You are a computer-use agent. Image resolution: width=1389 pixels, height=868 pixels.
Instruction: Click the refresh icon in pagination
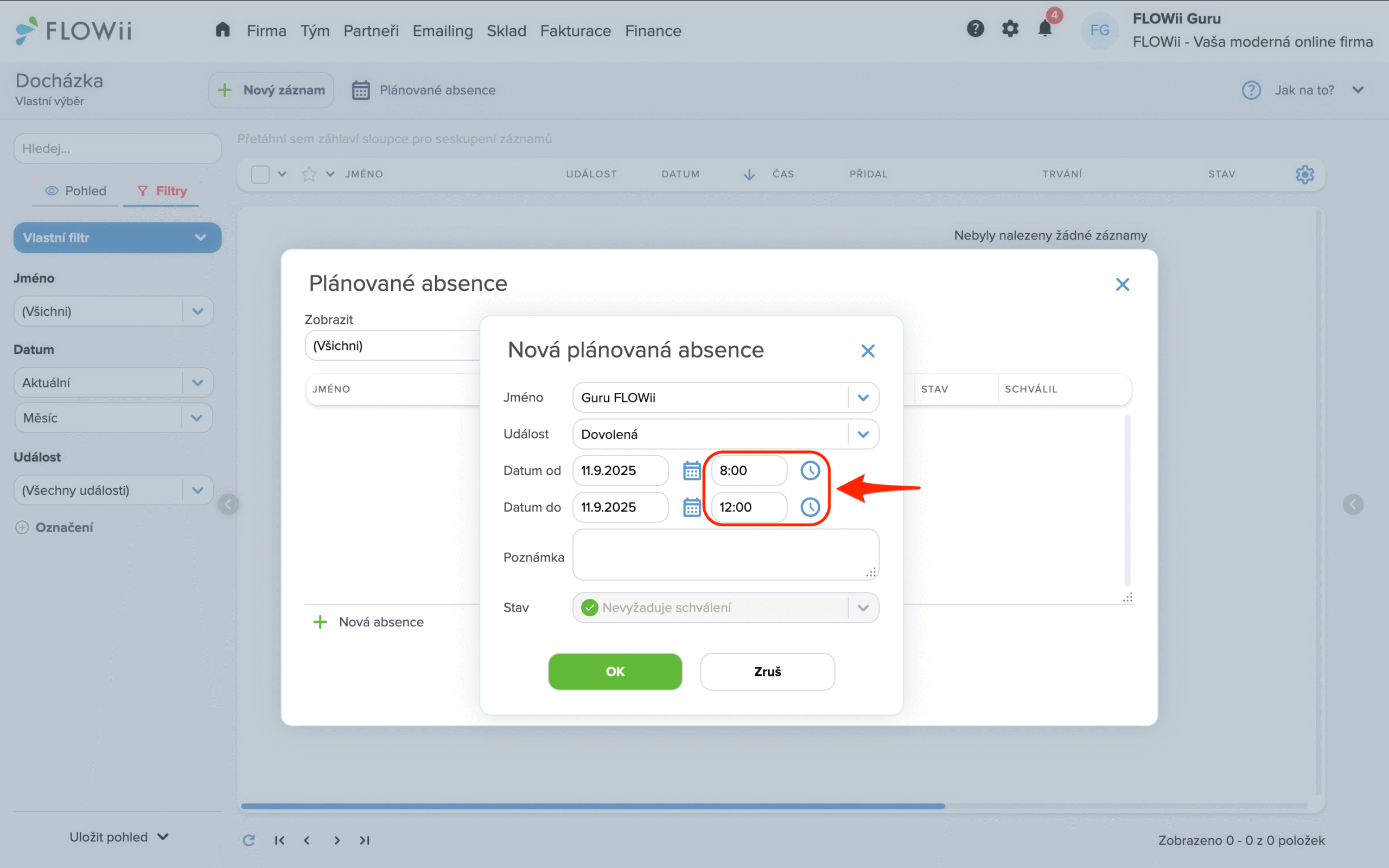[x=249, y=840]
